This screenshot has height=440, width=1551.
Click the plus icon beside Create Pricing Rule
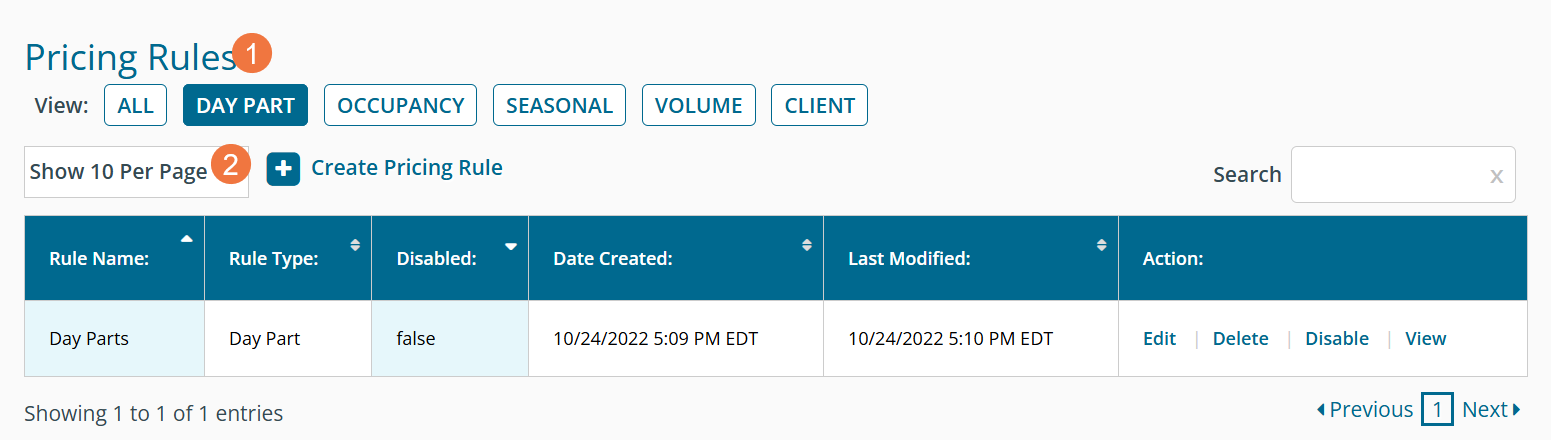click(x=283, y=170)
